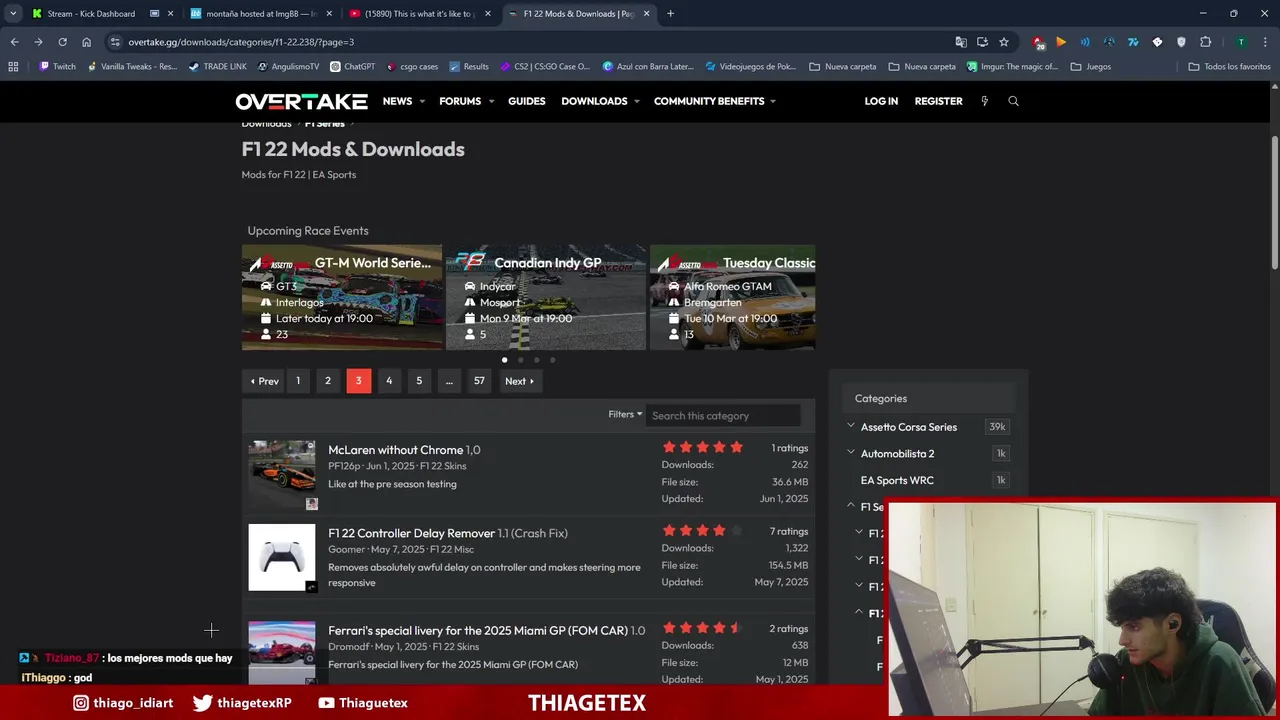1280x720 pixels.
Task: Open Tuesday Classic event card
Action: click(733, 297)
